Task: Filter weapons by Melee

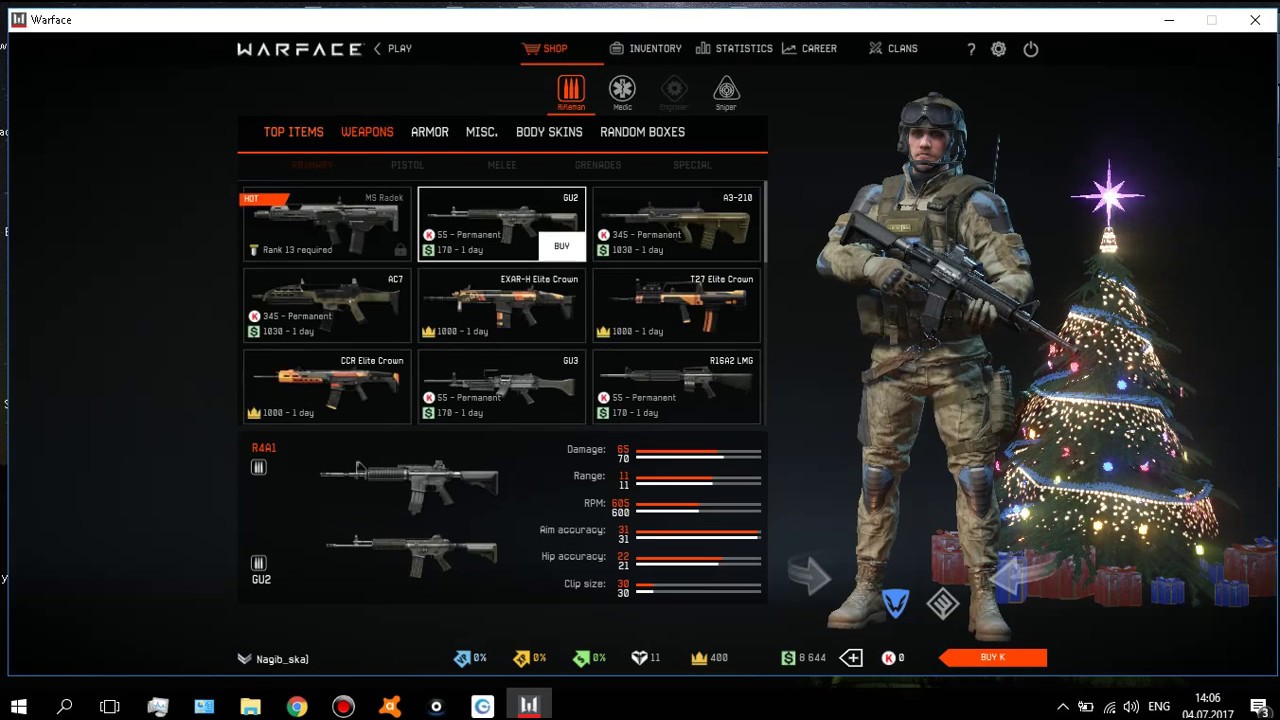Action: (x=502, y=165)
